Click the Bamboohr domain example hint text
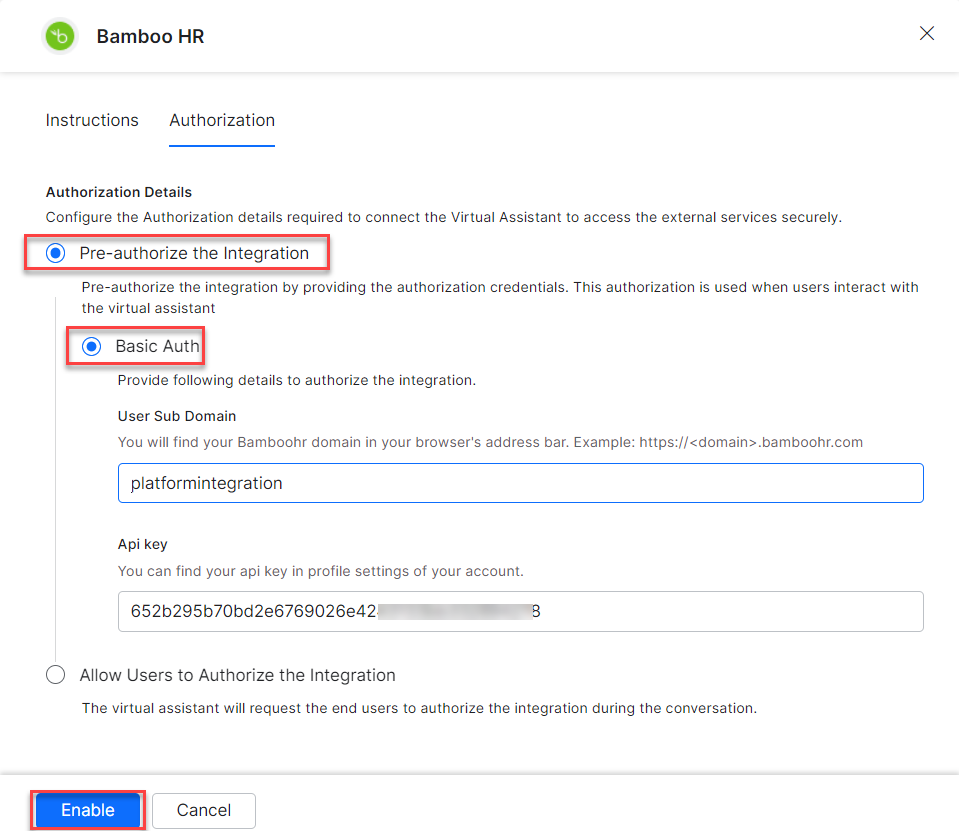The image size is (959, 831). coord(490,442)
